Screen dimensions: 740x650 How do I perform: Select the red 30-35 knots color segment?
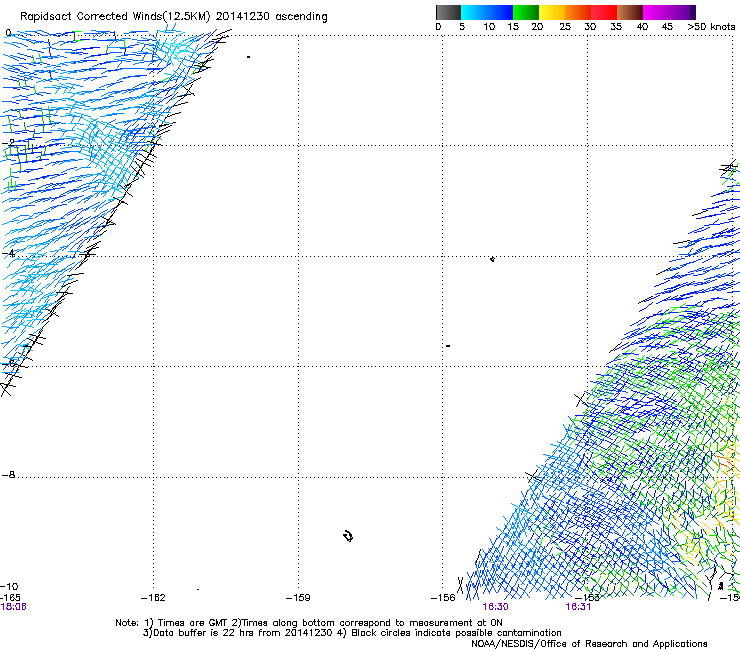point(604,12)
